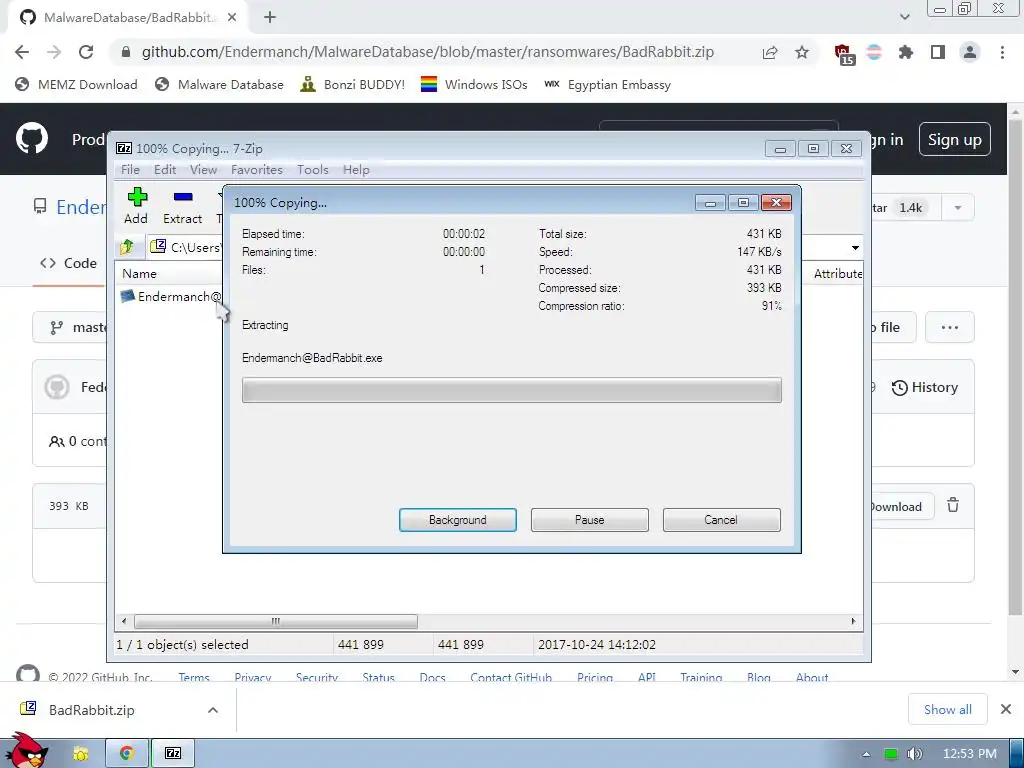Open the Help menu in 7-Zip
The width and height of the screenshot is (1024, 768).
point(356,170)
